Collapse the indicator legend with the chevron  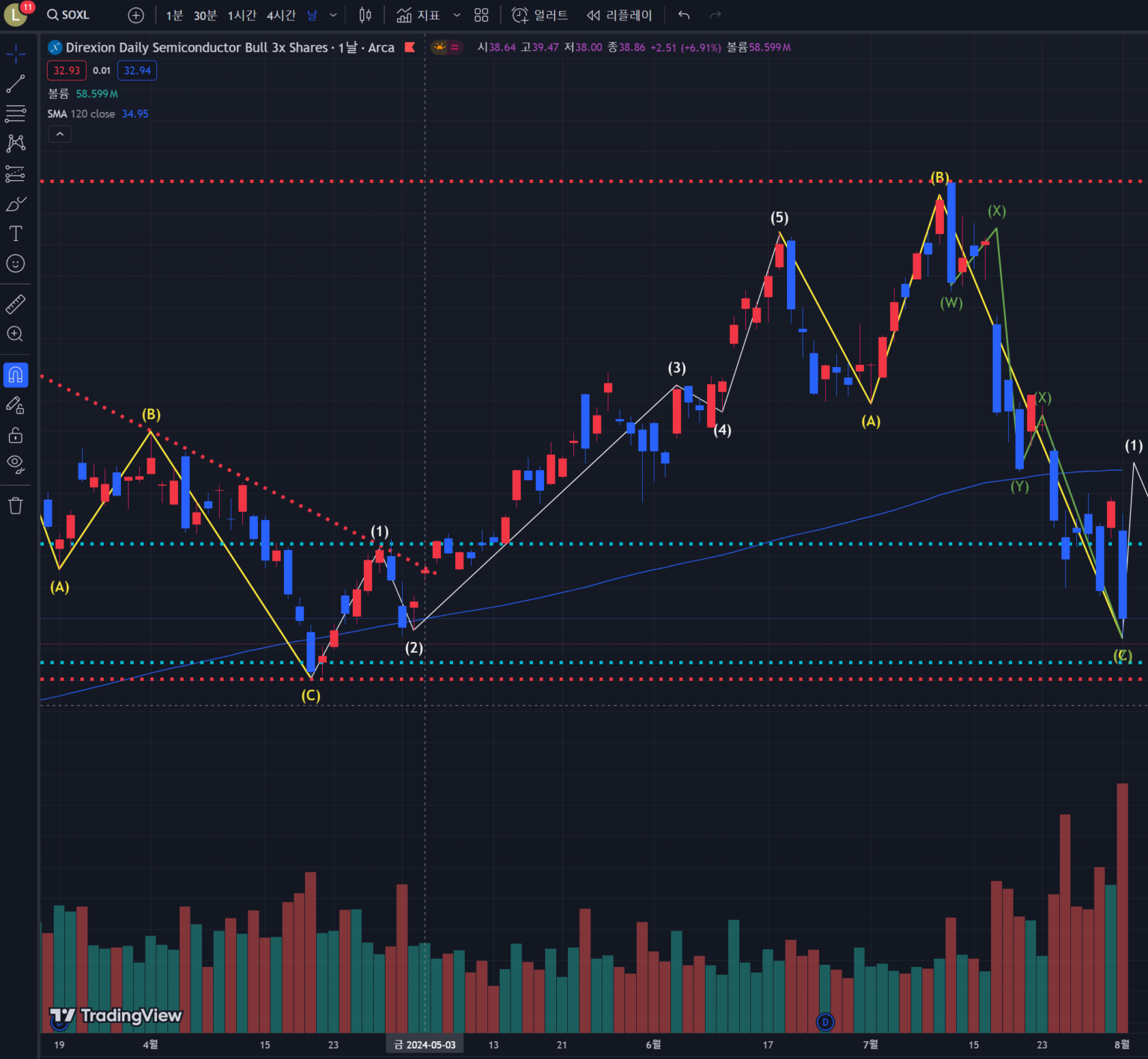pos(60,134)
